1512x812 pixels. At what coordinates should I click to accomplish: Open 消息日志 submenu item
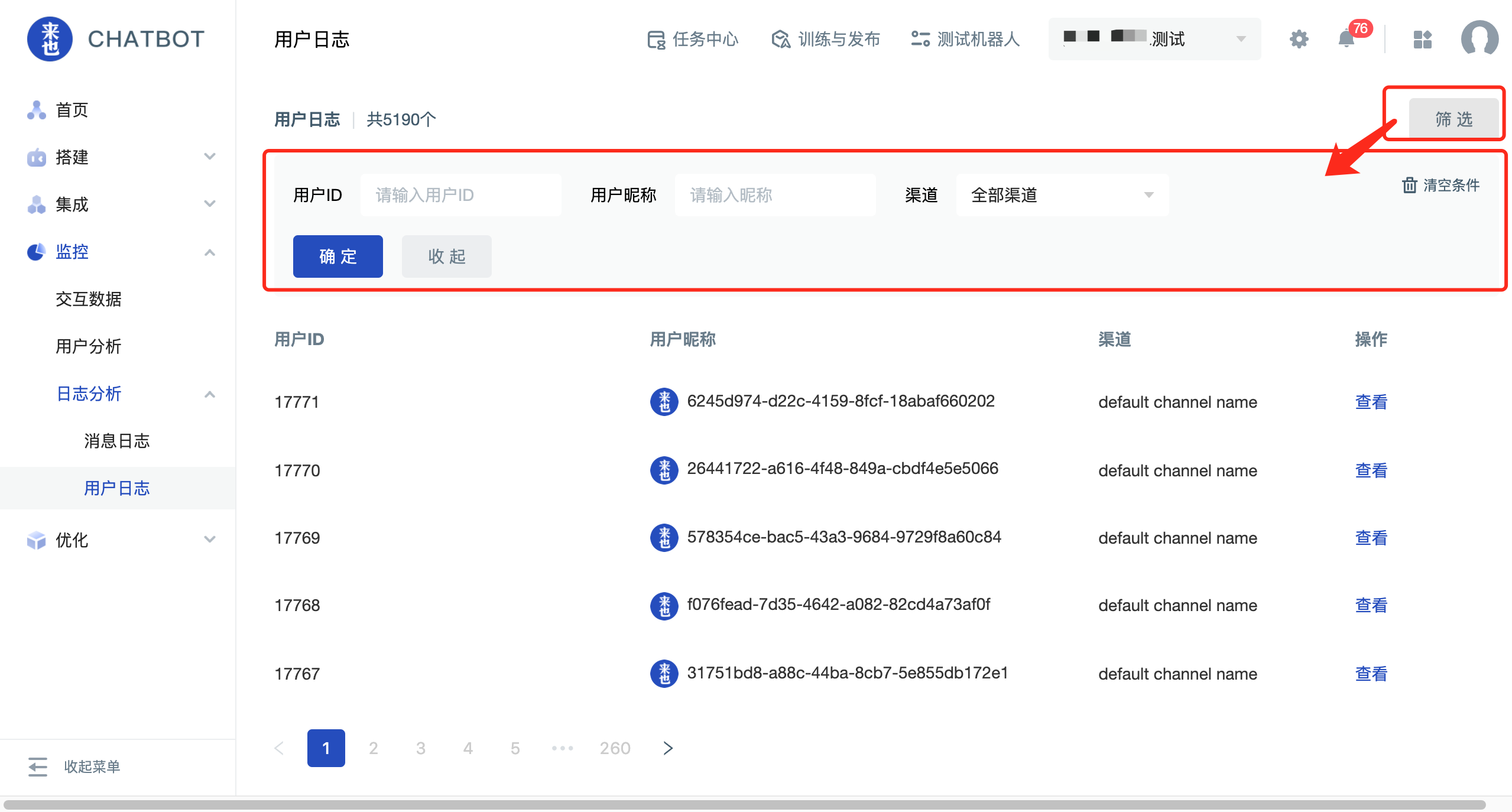(x=117, y=441)
